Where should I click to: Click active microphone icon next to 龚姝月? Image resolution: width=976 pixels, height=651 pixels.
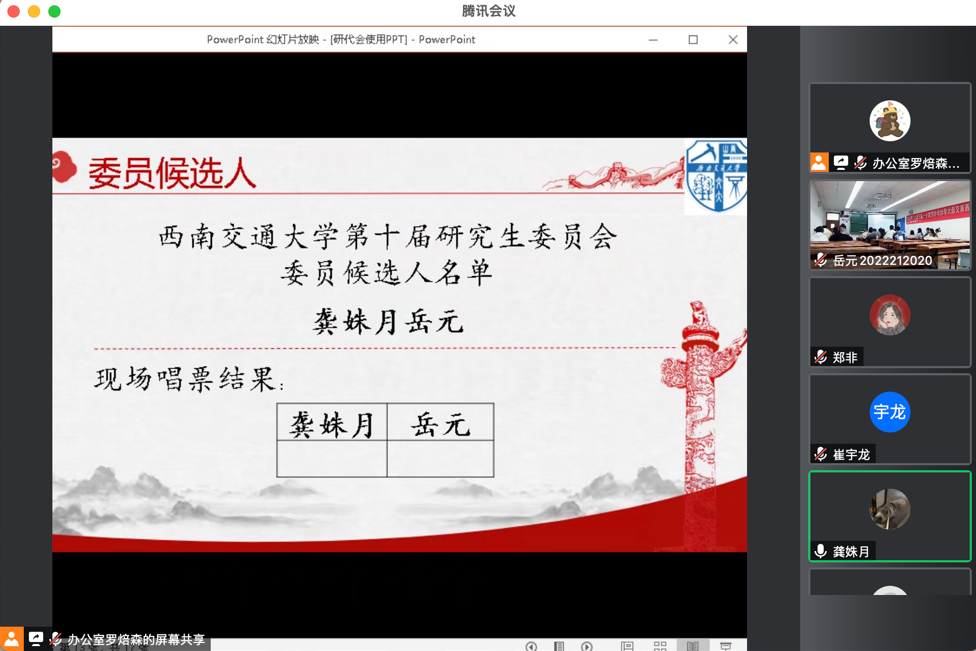pyautogui.click(x=821, y=551)
